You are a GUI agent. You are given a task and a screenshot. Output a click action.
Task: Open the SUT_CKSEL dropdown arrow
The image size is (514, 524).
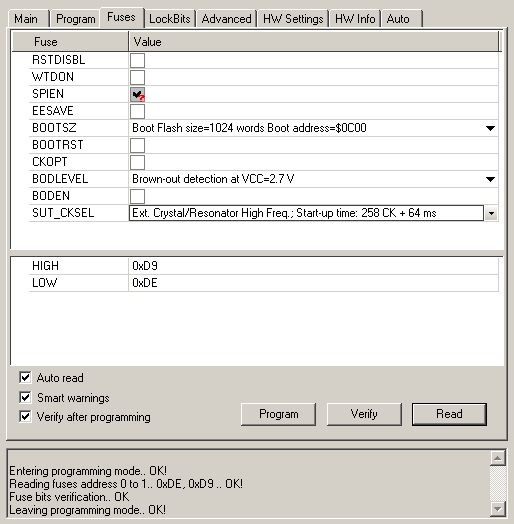pos(491,213)
